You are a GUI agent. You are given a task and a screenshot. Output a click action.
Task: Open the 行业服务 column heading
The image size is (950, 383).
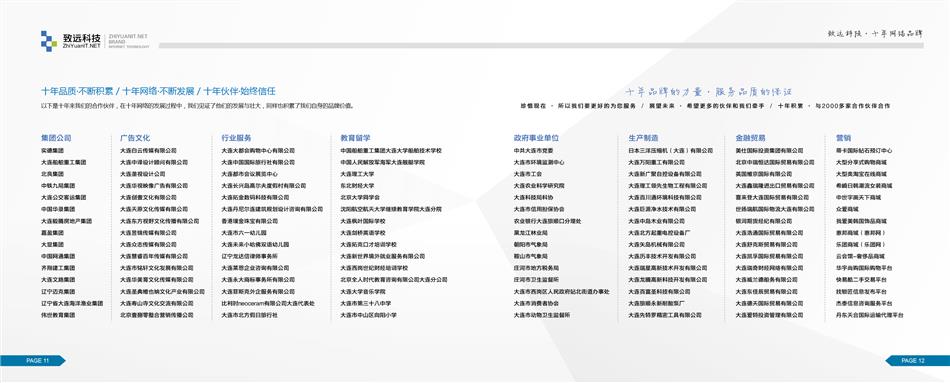pos(236,138)
